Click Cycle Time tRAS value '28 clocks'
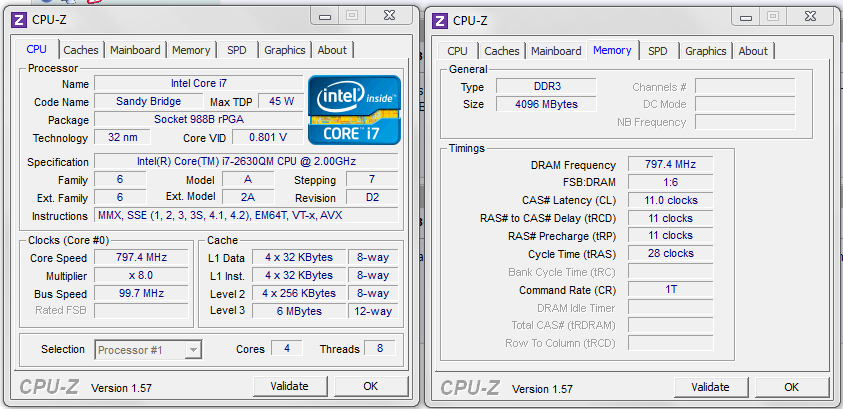Screen dimensions: 843x409 coord(670,254)
